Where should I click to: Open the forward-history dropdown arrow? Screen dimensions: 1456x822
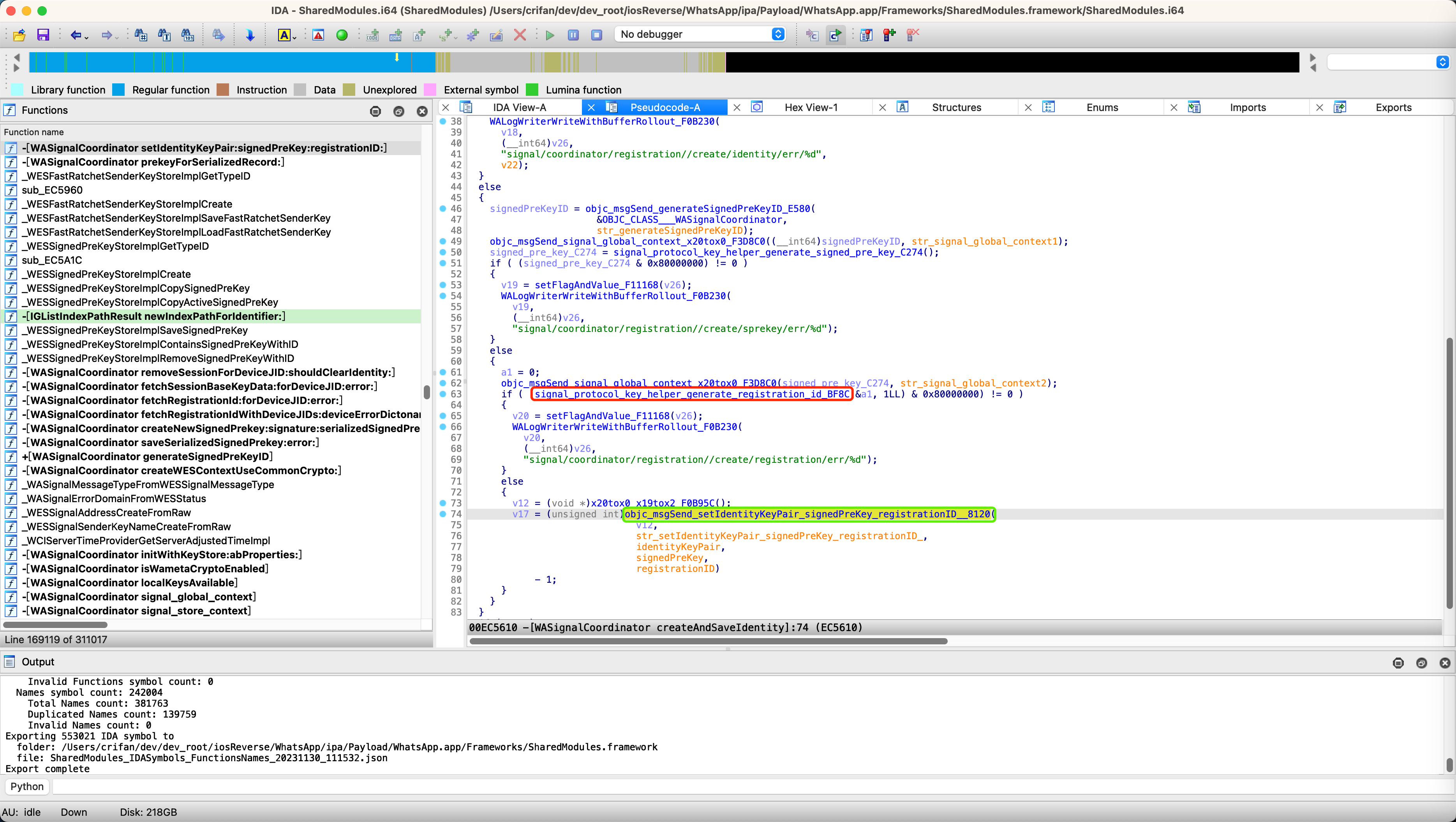pyautogui.click(x=117, y=37)
